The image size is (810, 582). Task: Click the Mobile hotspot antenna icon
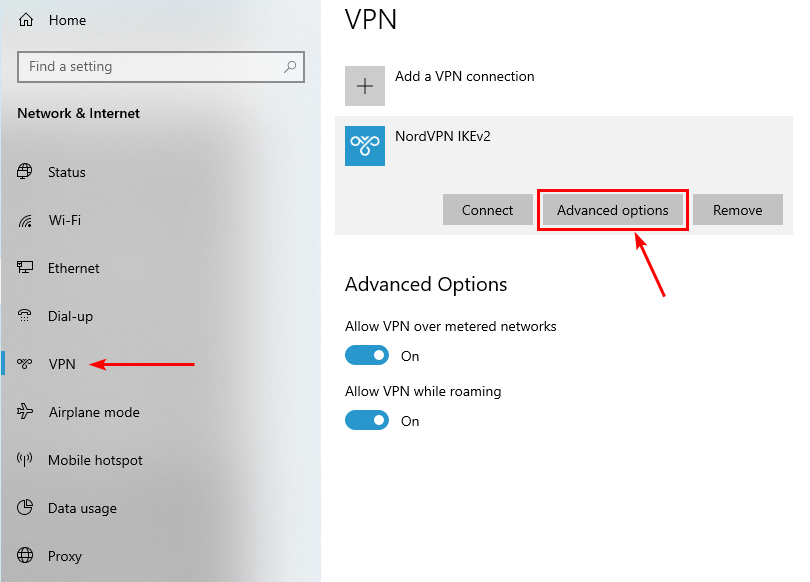[26, 460]
